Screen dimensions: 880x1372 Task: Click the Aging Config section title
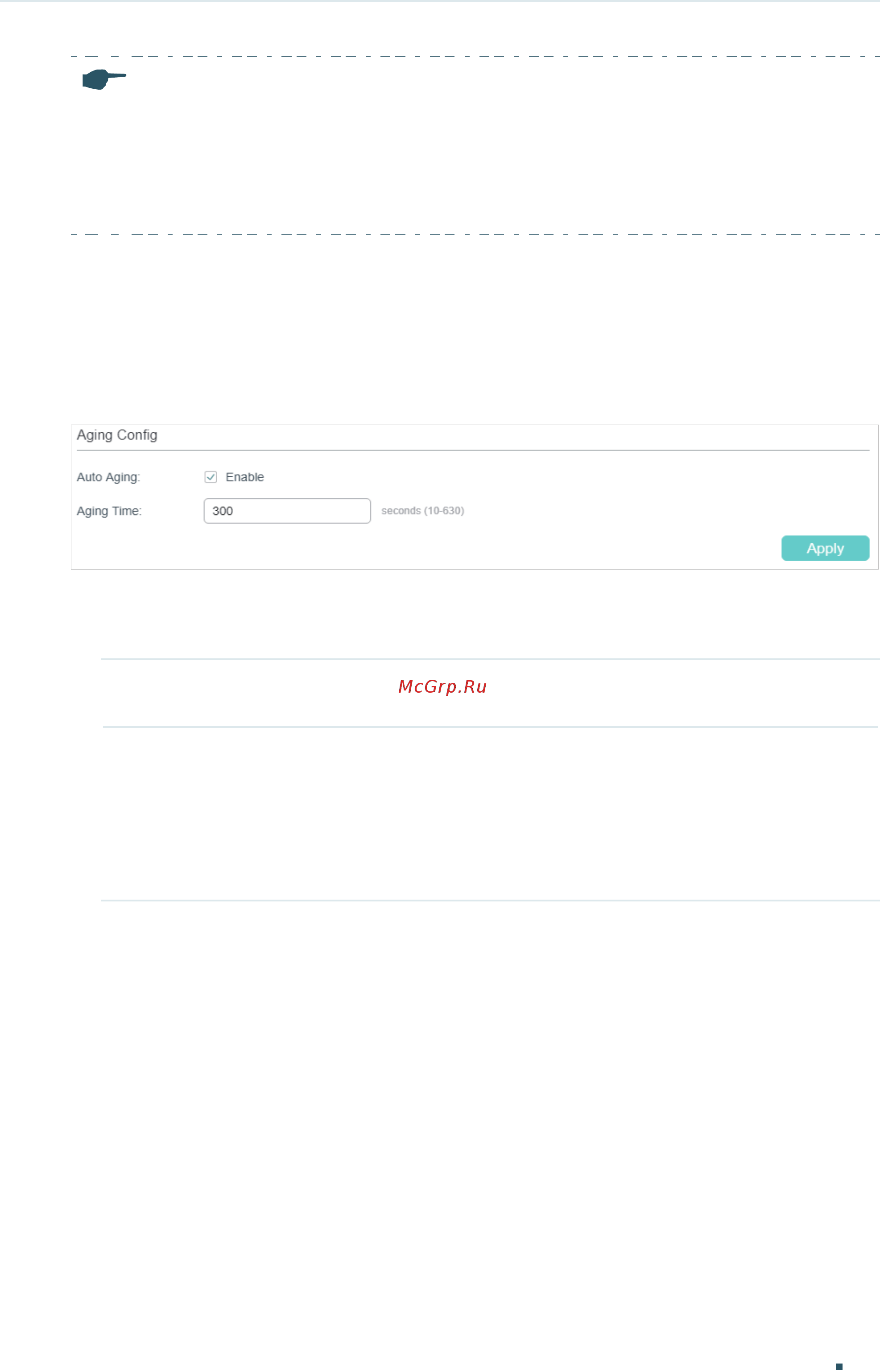coord(117,435)
